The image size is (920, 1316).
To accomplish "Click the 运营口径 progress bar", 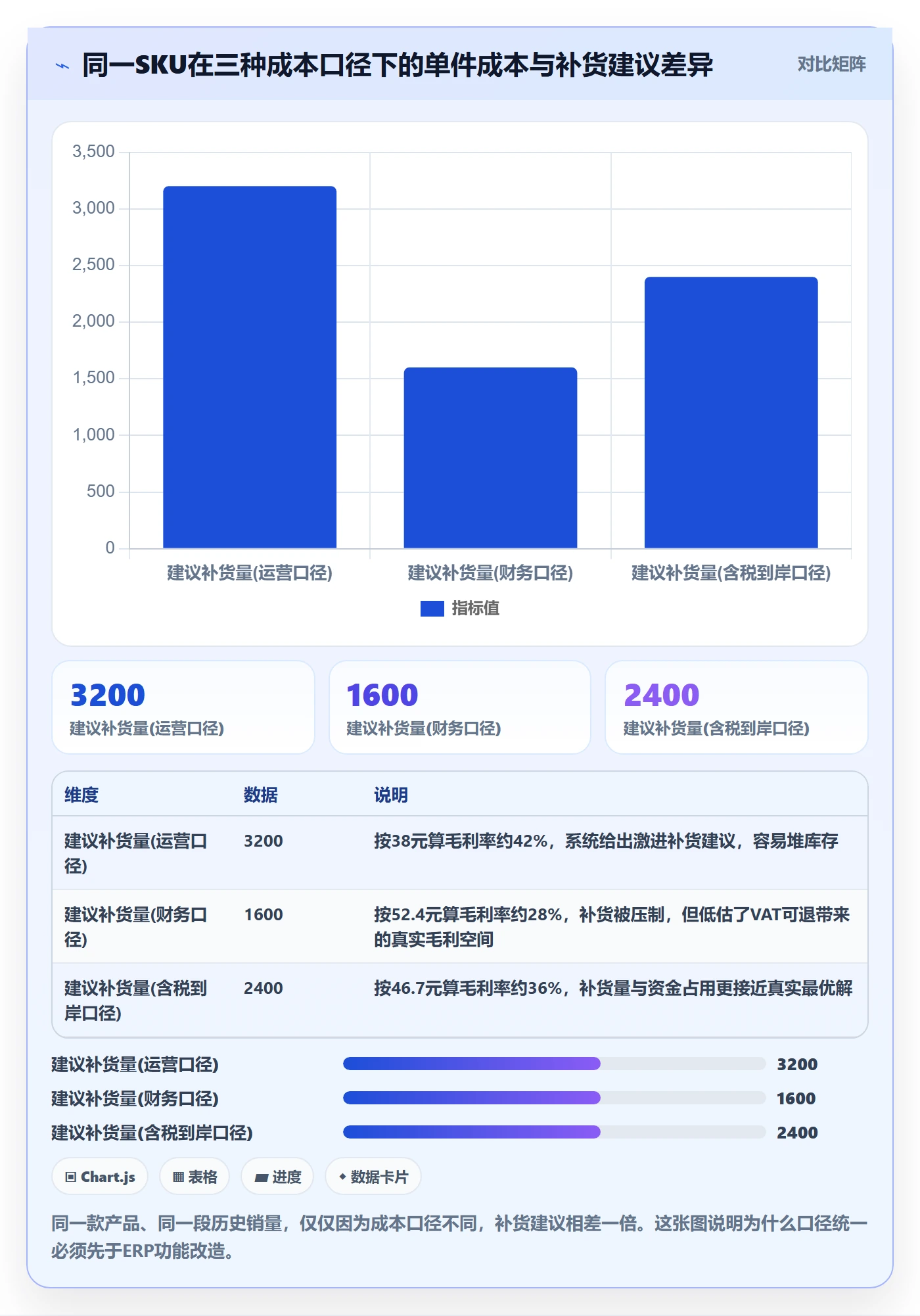I will click(554, 1064).
